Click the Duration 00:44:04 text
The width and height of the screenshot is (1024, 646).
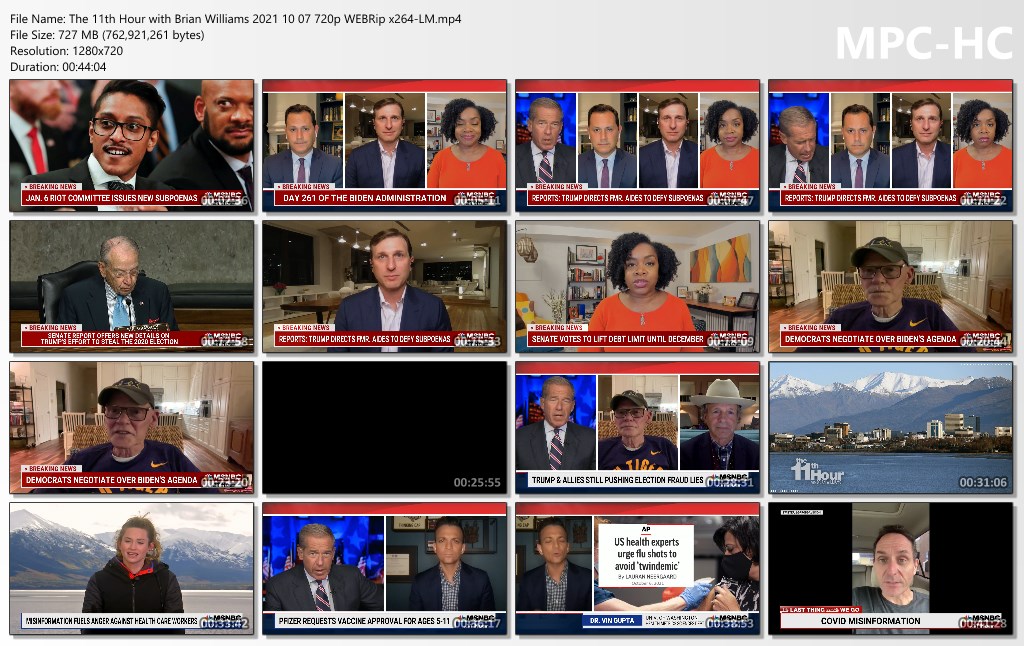point(58,67)
